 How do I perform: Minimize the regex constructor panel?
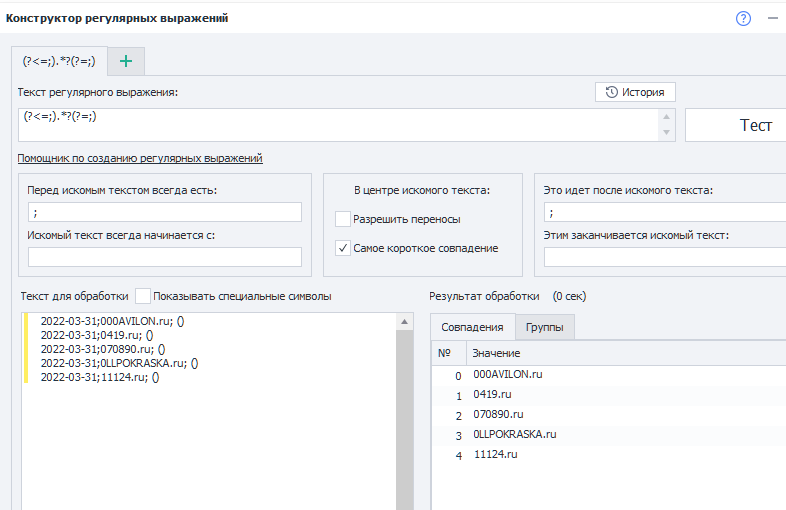pos(772,18)
